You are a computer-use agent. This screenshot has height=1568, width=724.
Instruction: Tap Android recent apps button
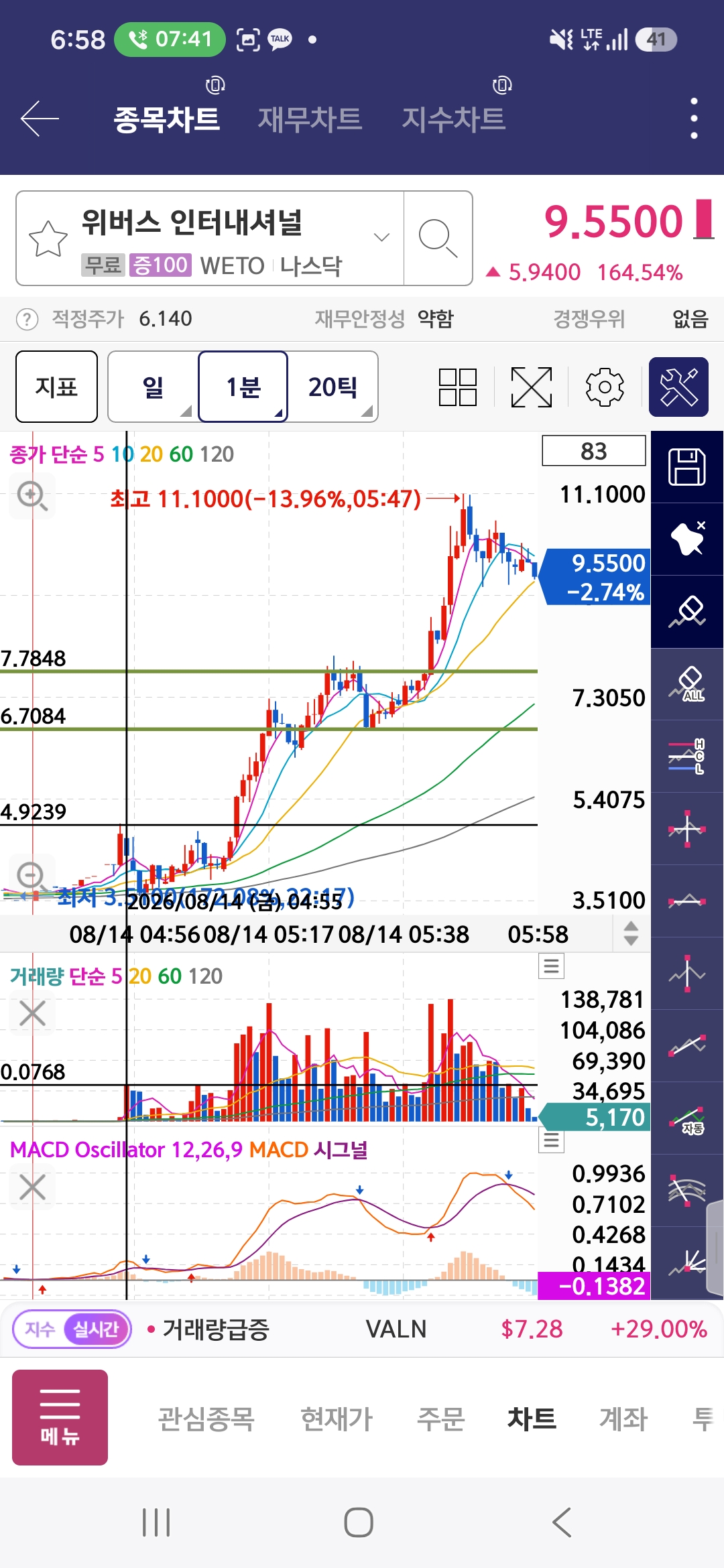click(156, 1522)
